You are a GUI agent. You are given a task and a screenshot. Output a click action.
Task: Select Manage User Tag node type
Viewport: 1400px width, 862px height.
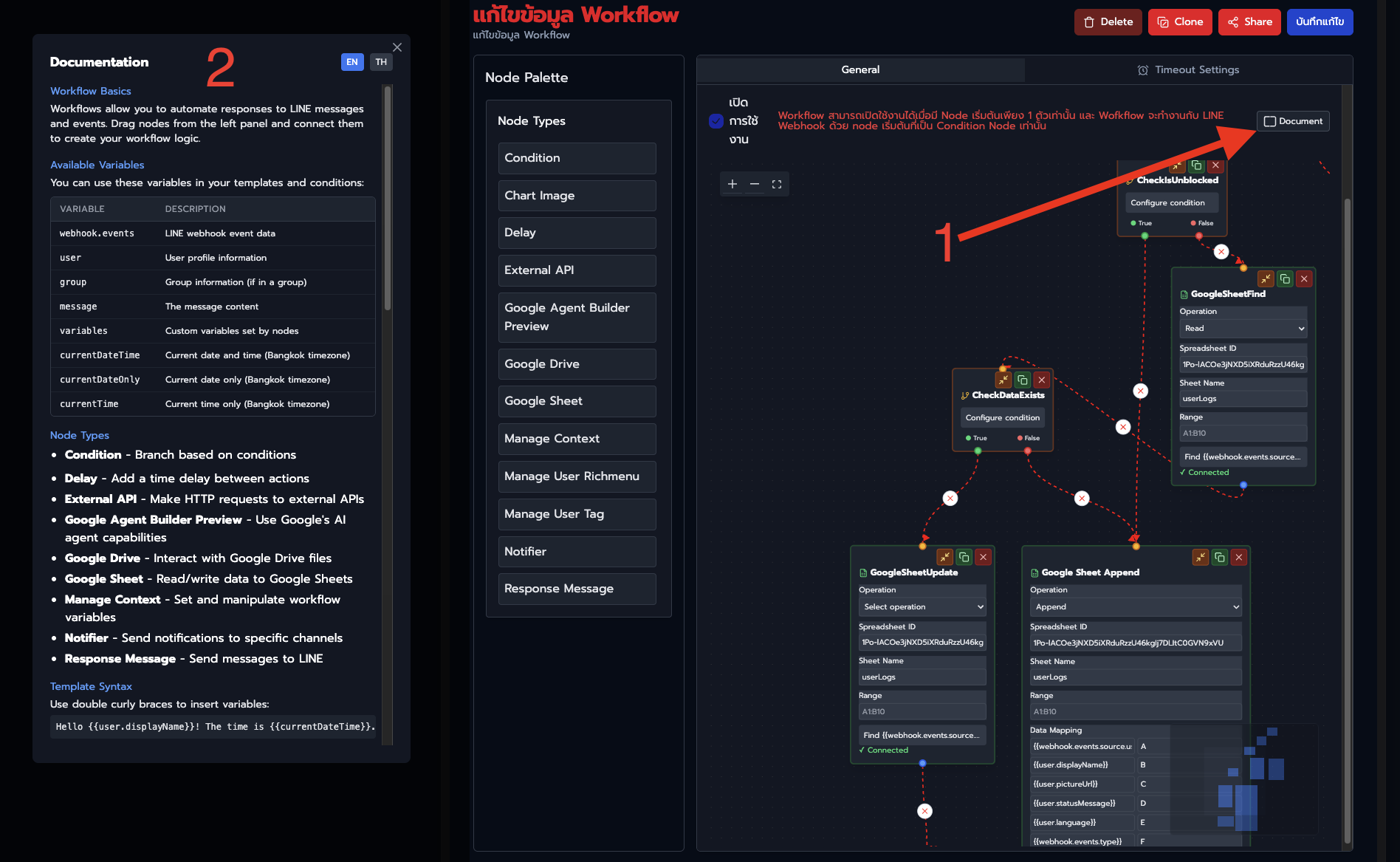tap(577, 514)
